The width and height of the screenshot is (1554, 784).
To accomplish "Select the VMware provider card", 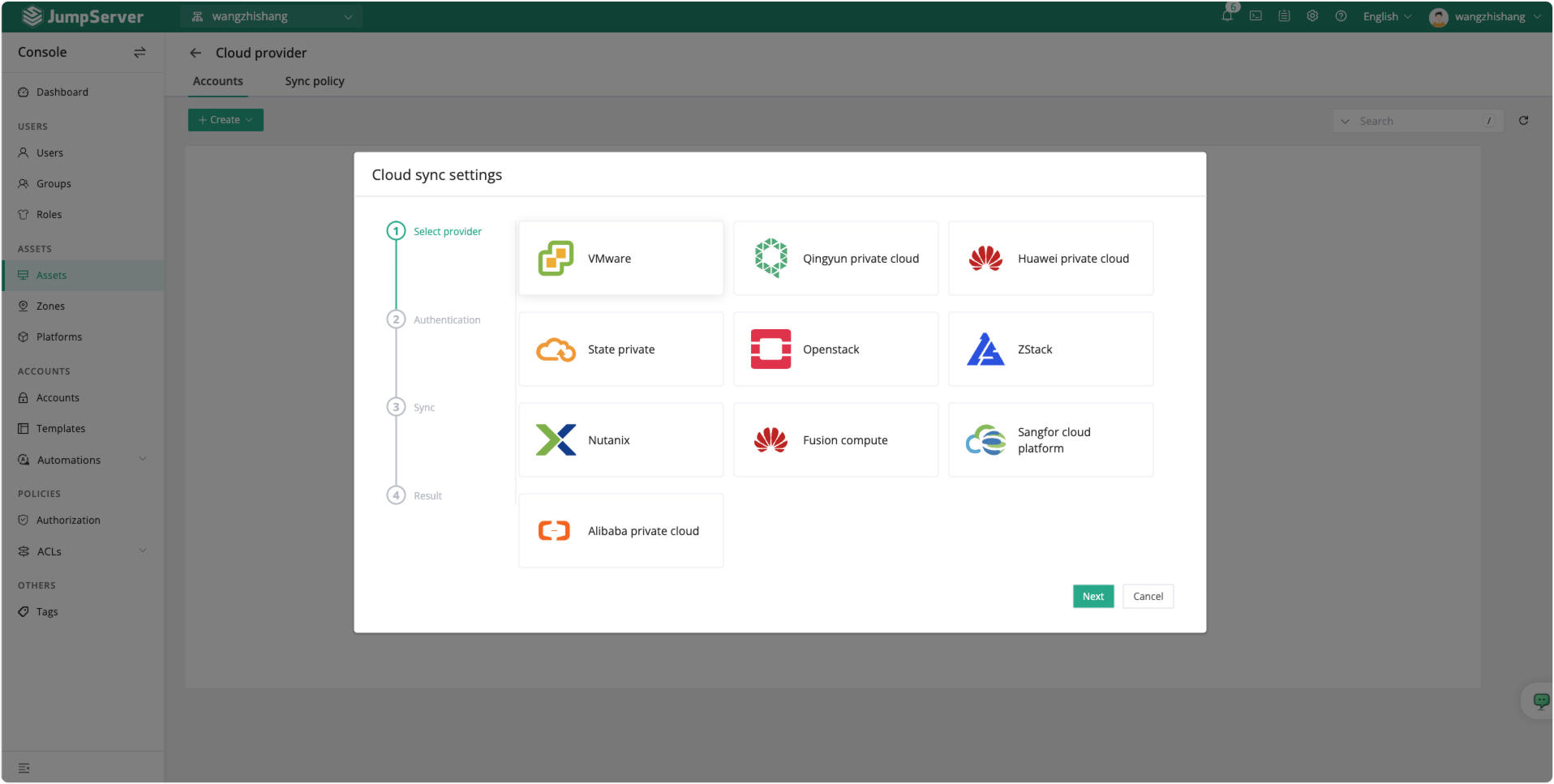I will click(620, 259).
